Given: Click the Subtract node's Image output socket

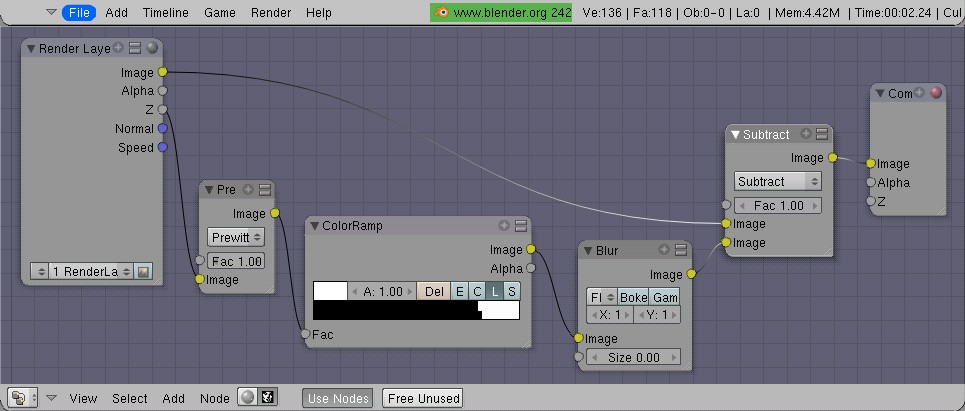Looking at the screenshot, I should pos(833,158).
